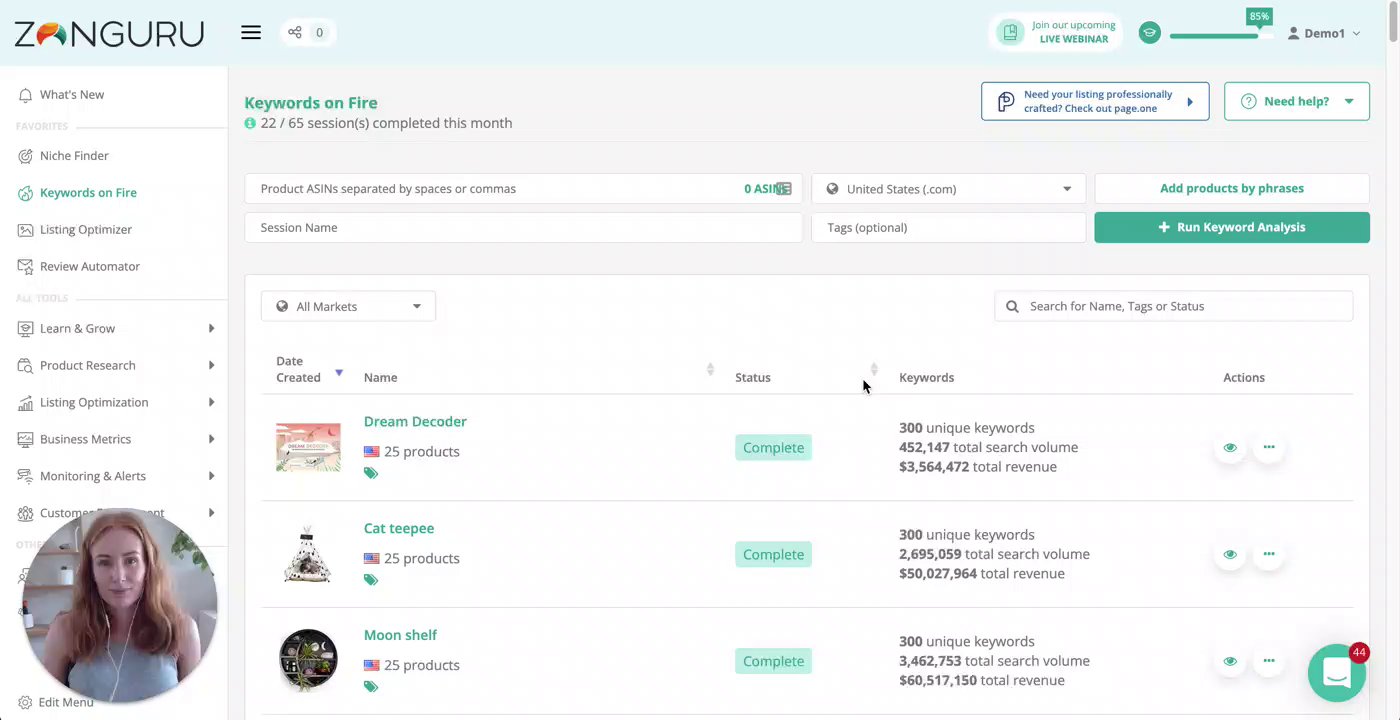Toggle the hamburger menu icon
1400x720 pixels.
(251, 33)
